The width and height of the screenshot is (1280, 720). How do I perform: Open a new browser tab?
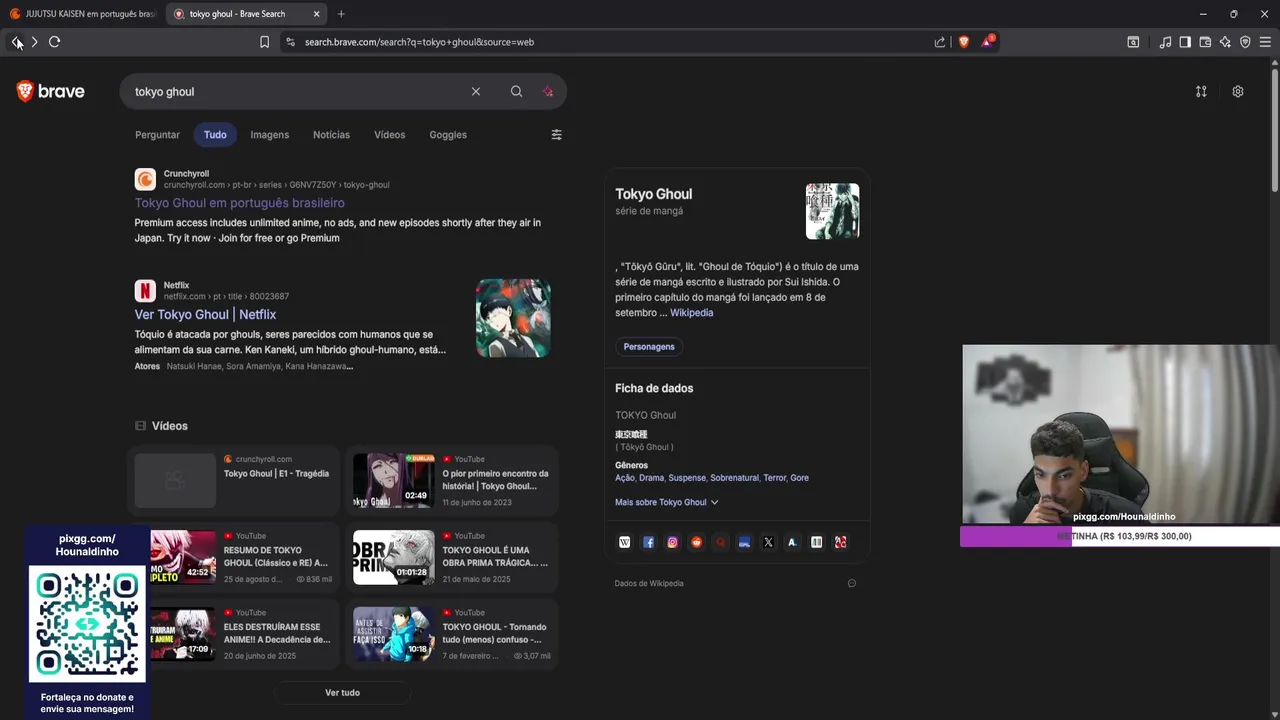[341, 14]
